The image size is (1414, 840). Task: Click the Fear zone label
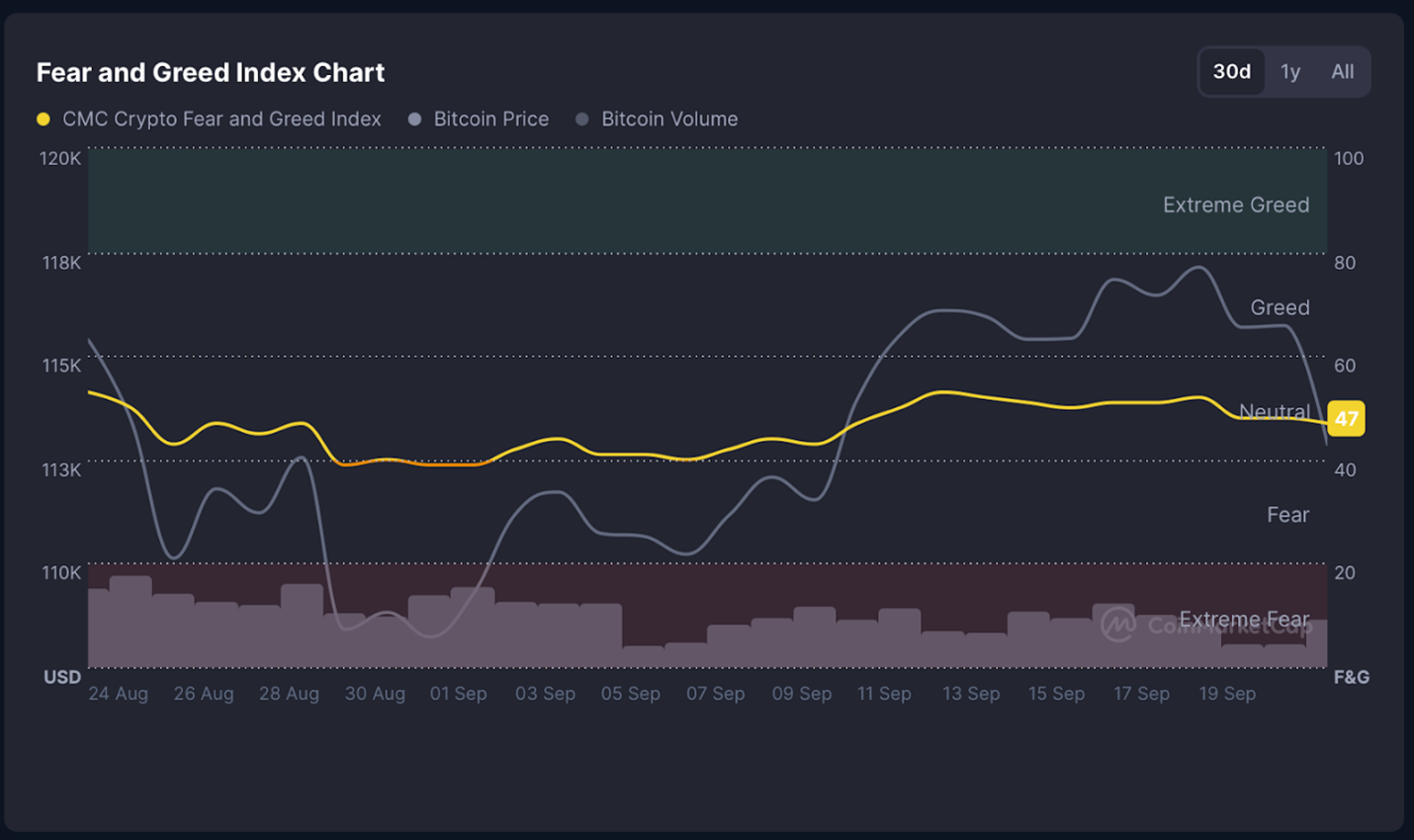(x=1287, y=515)
